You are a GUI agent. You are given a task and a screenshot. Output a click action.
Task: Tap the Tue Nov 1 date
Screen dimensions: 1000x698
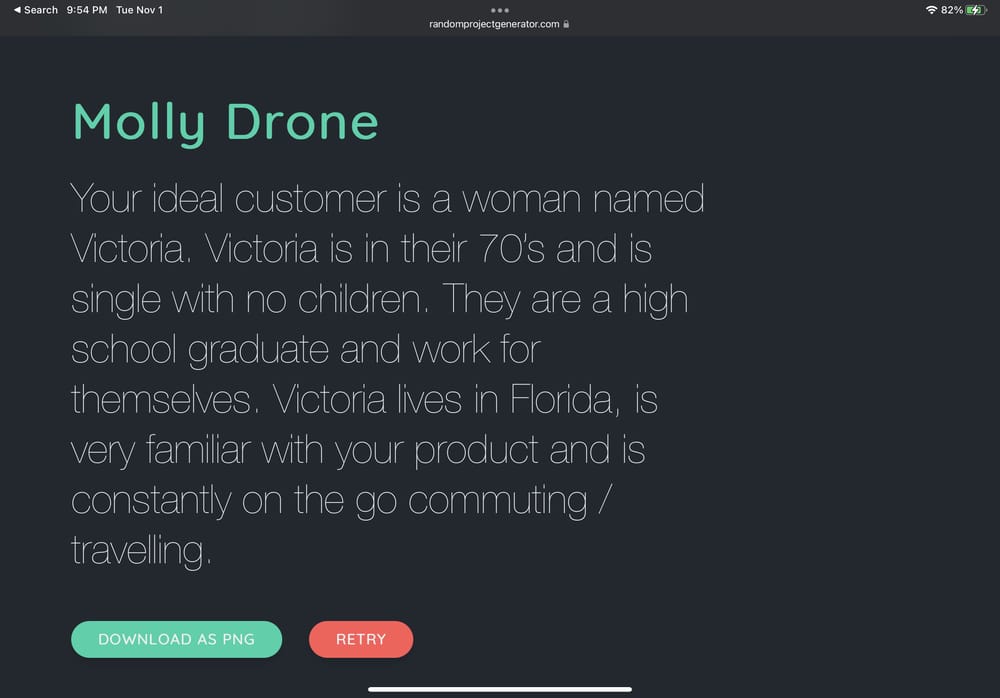click(138, 10)
